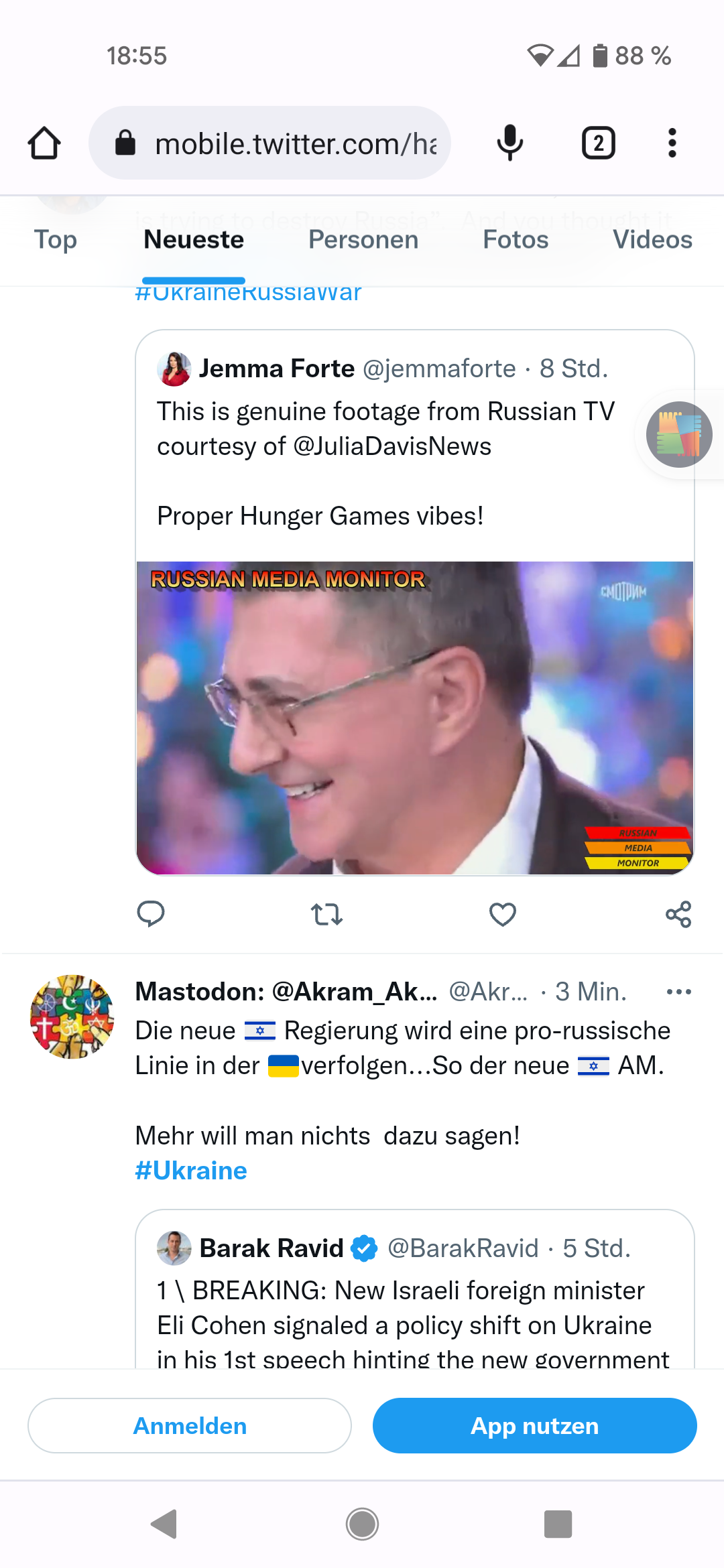Tap the reply icon under Jemma Forte tweet
The width and height of the screenshot is (724, 1568).
[x=151, y=914]
